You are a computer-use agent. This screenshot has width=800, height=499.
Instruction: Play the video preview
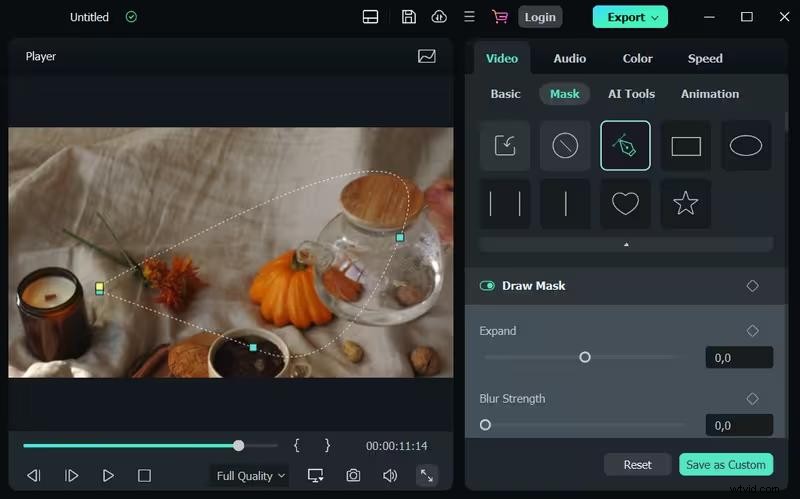[108, 476]
